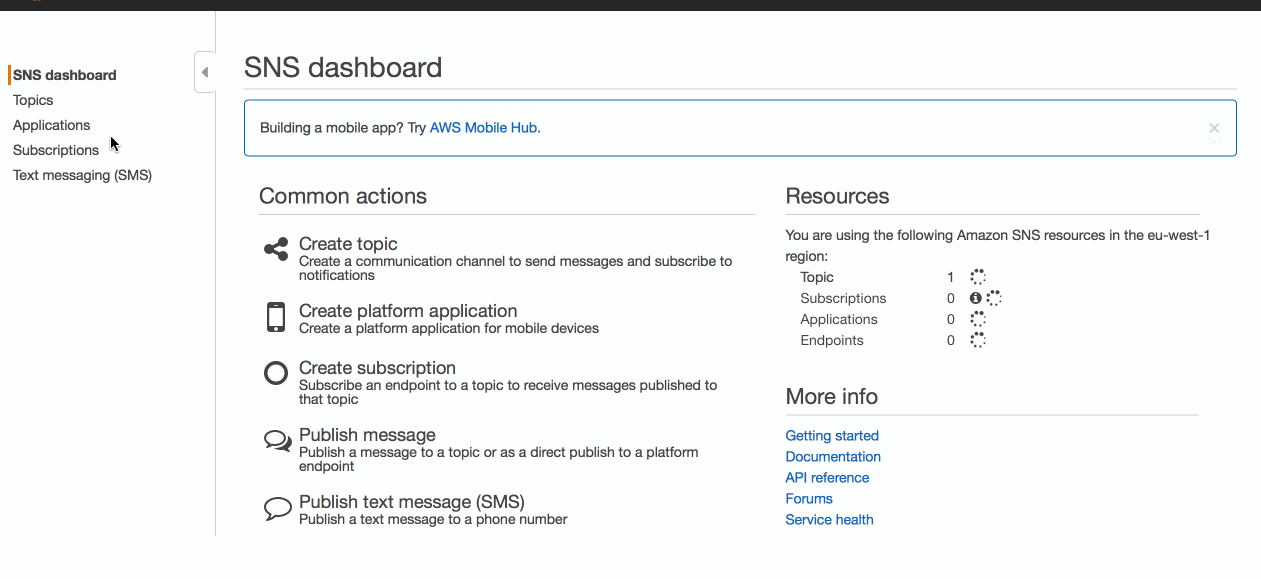Viewport: 1261px width, 579px height.
Task: Open the Getting started link
Action: coord(832,436)
